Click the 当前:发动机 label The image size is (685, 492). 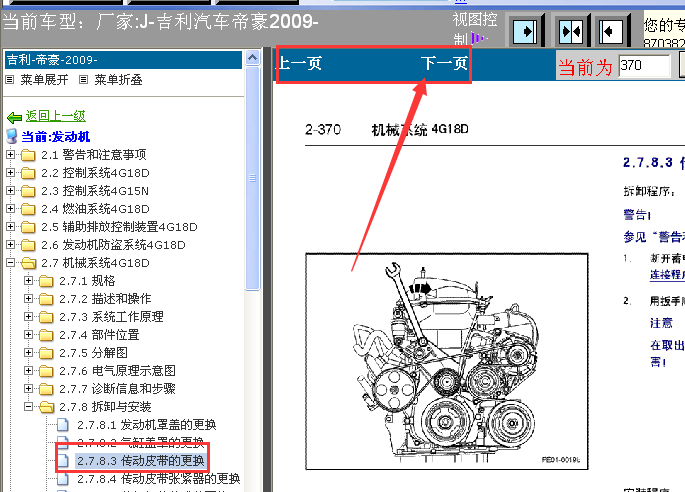click(56, 136)
